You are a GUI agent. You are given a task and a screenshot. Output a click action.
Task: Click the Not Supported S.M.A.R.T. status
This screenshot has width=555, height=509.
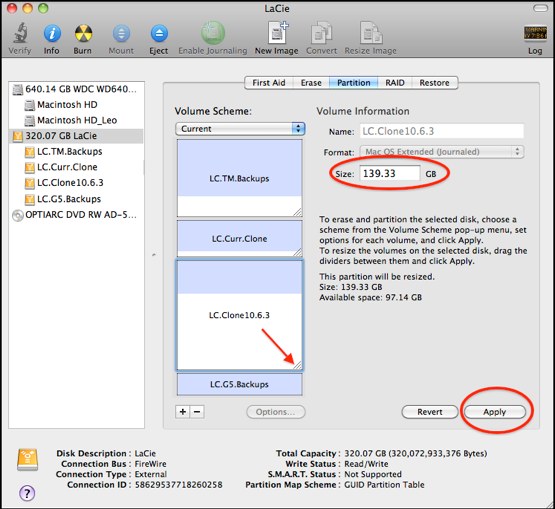373,474
